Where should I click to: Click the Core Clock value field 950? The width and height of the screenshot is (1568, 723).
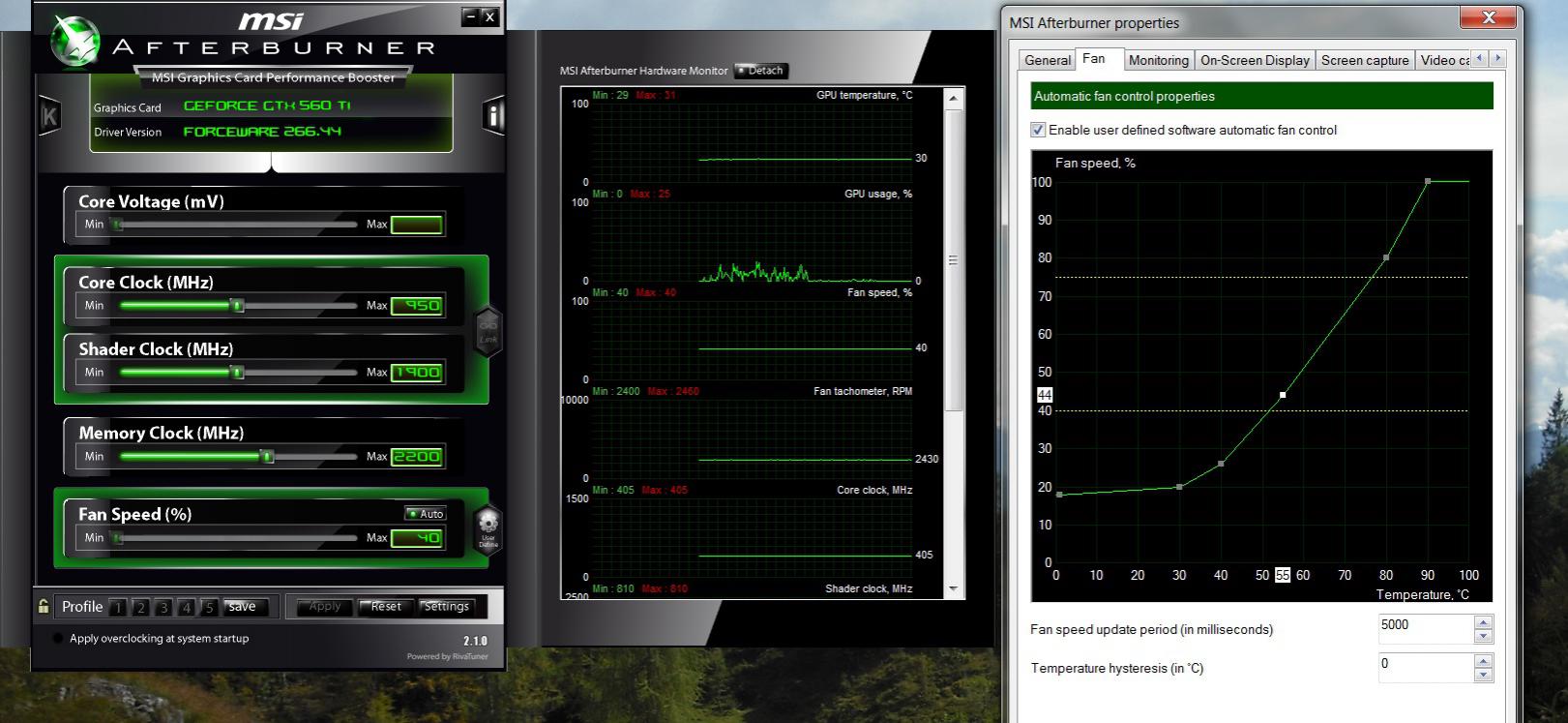[417, 306]
